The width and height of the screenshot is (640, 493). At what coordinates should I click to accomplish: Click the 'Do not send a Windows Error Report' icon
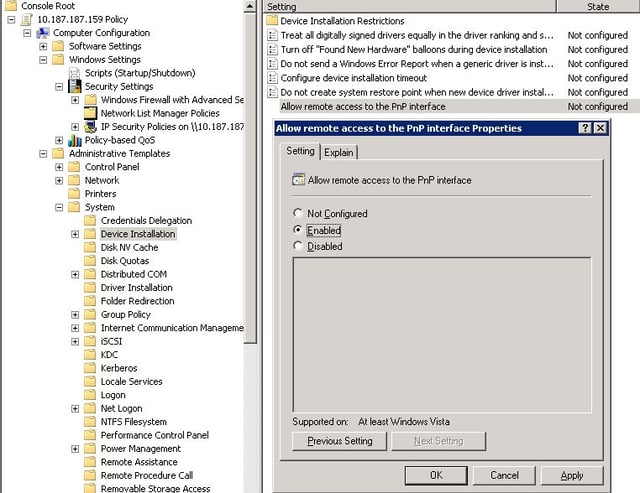click(272, 64)
